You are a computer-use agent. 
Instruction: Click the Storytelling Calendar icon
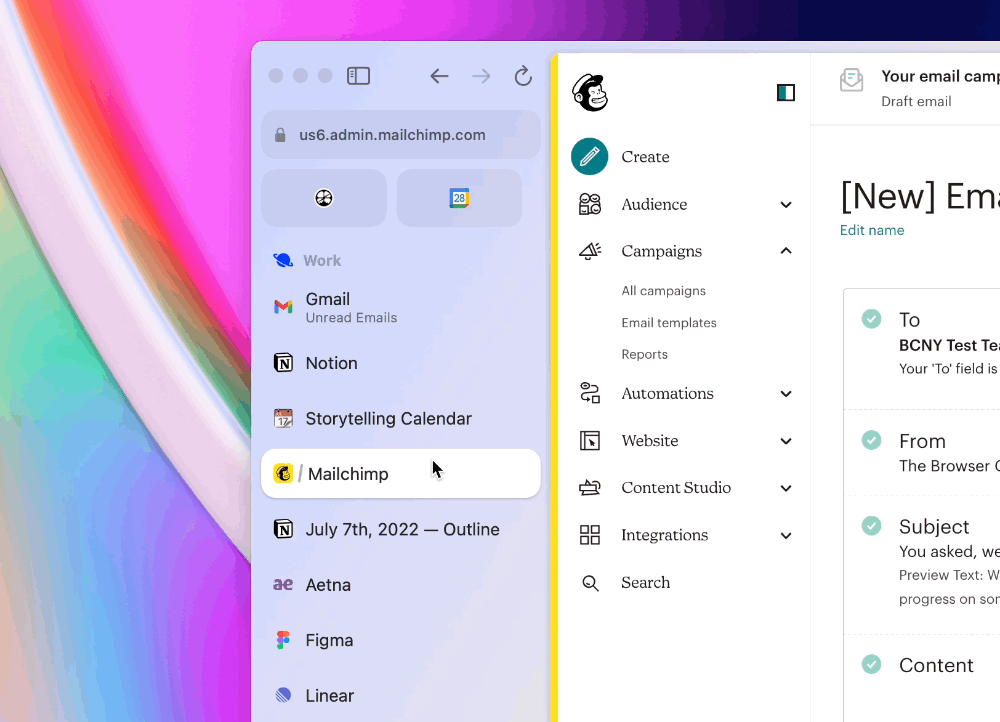click(x=283, y=418)
